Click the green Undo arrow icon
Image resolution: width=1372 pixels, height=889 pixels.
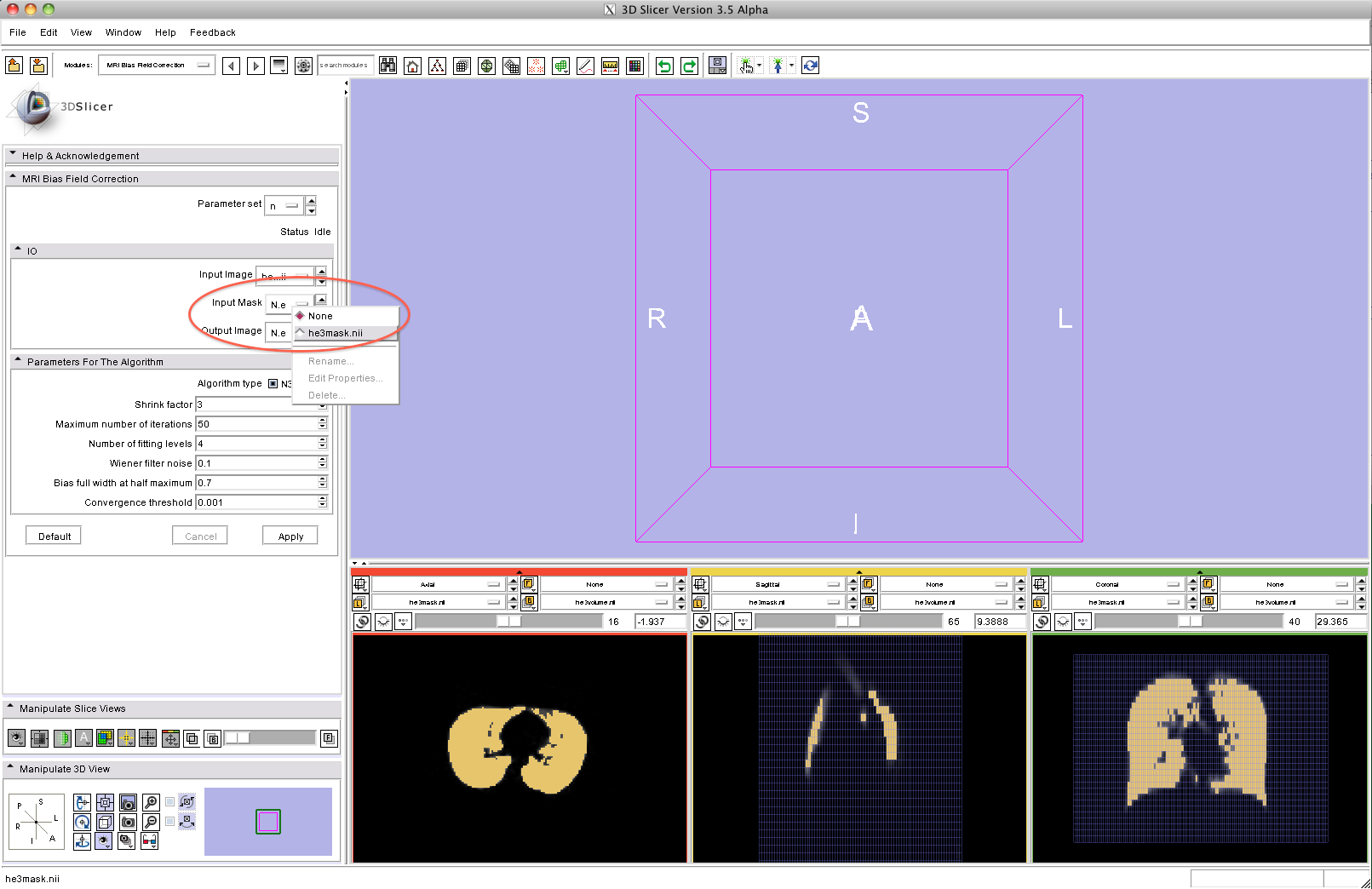(x=664, y=66)
